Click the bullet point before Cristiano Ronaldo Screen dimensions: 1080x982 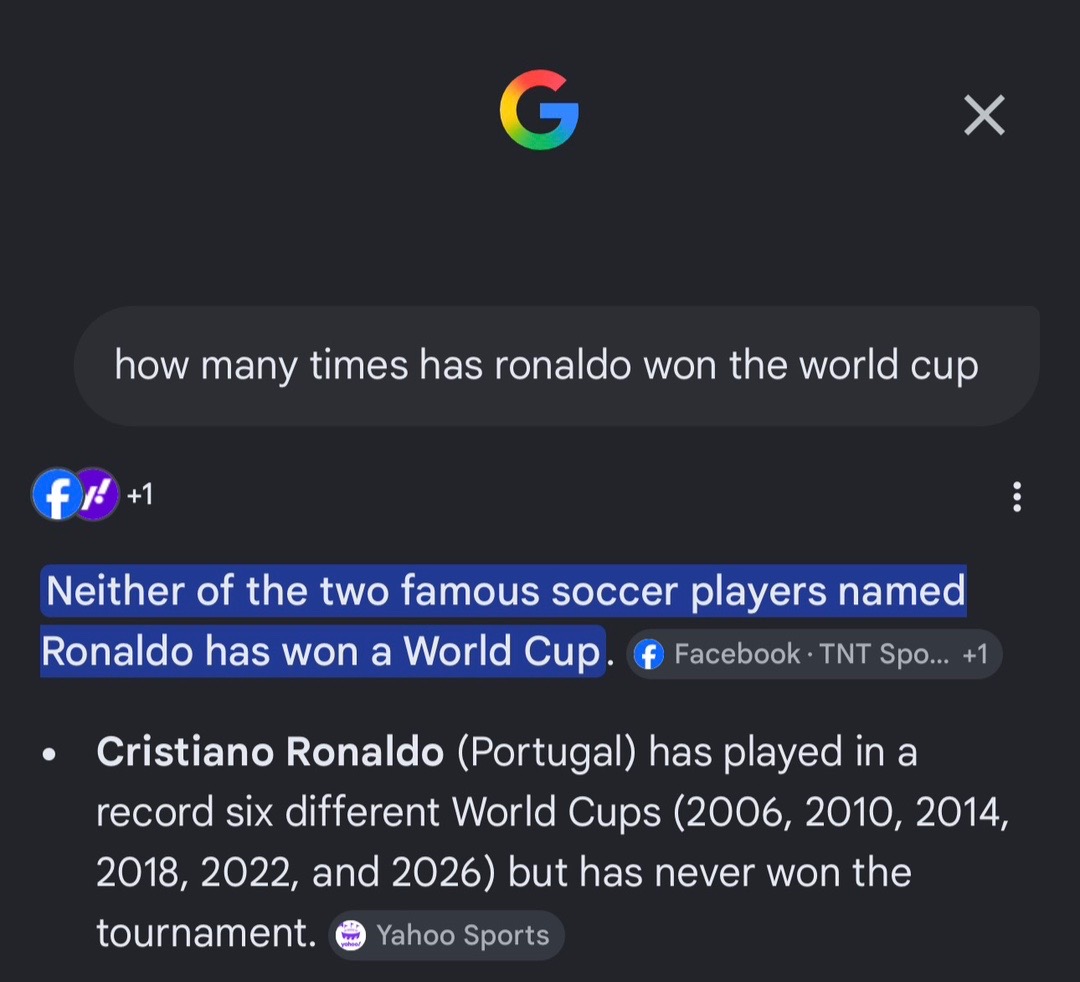[x=49, y=754]
